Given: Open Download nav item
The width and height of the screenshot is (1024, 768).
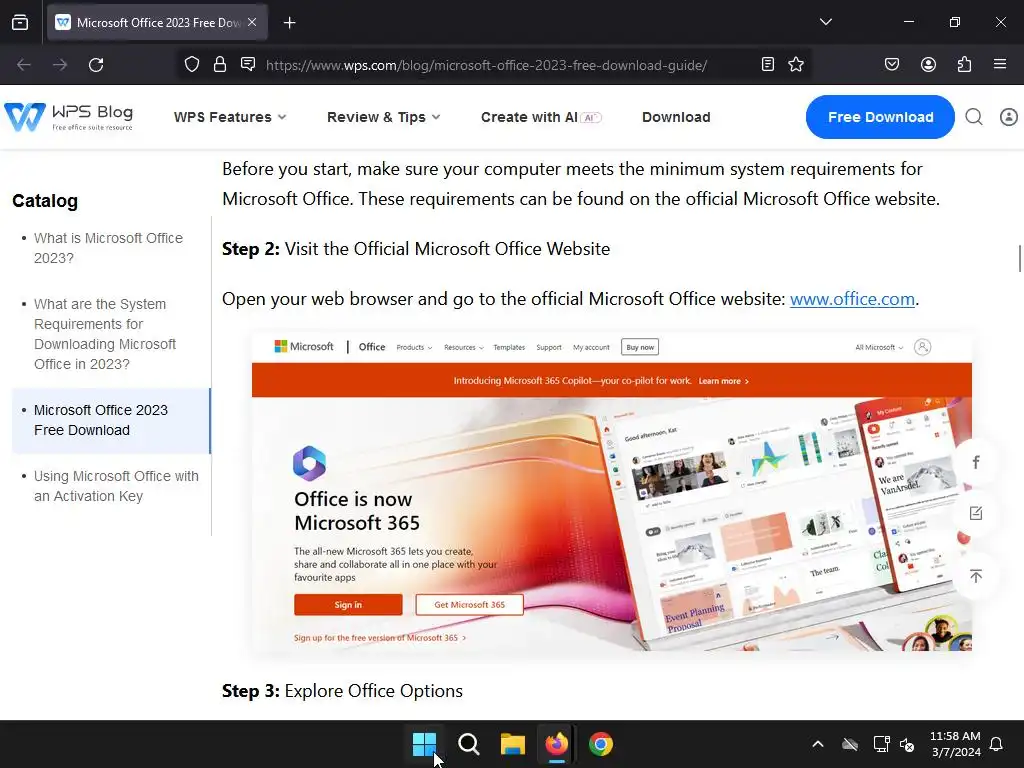Looking at the screenshot, I should pos(676,117).
